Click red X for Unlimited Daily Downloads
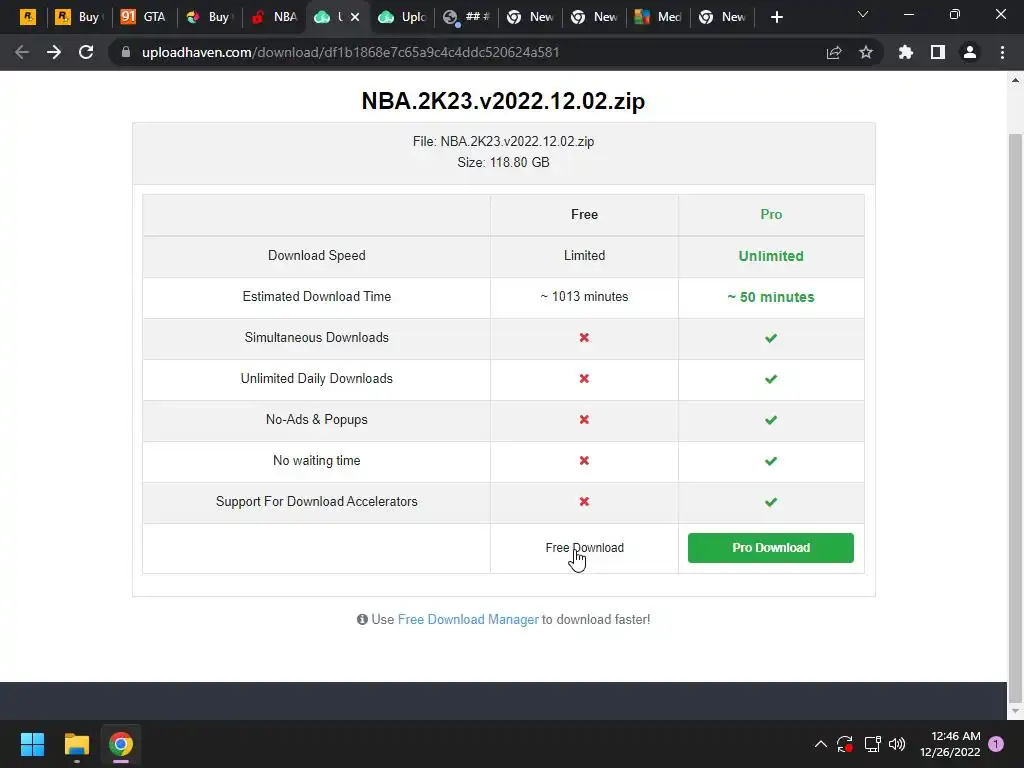 (x=584, y=379)
